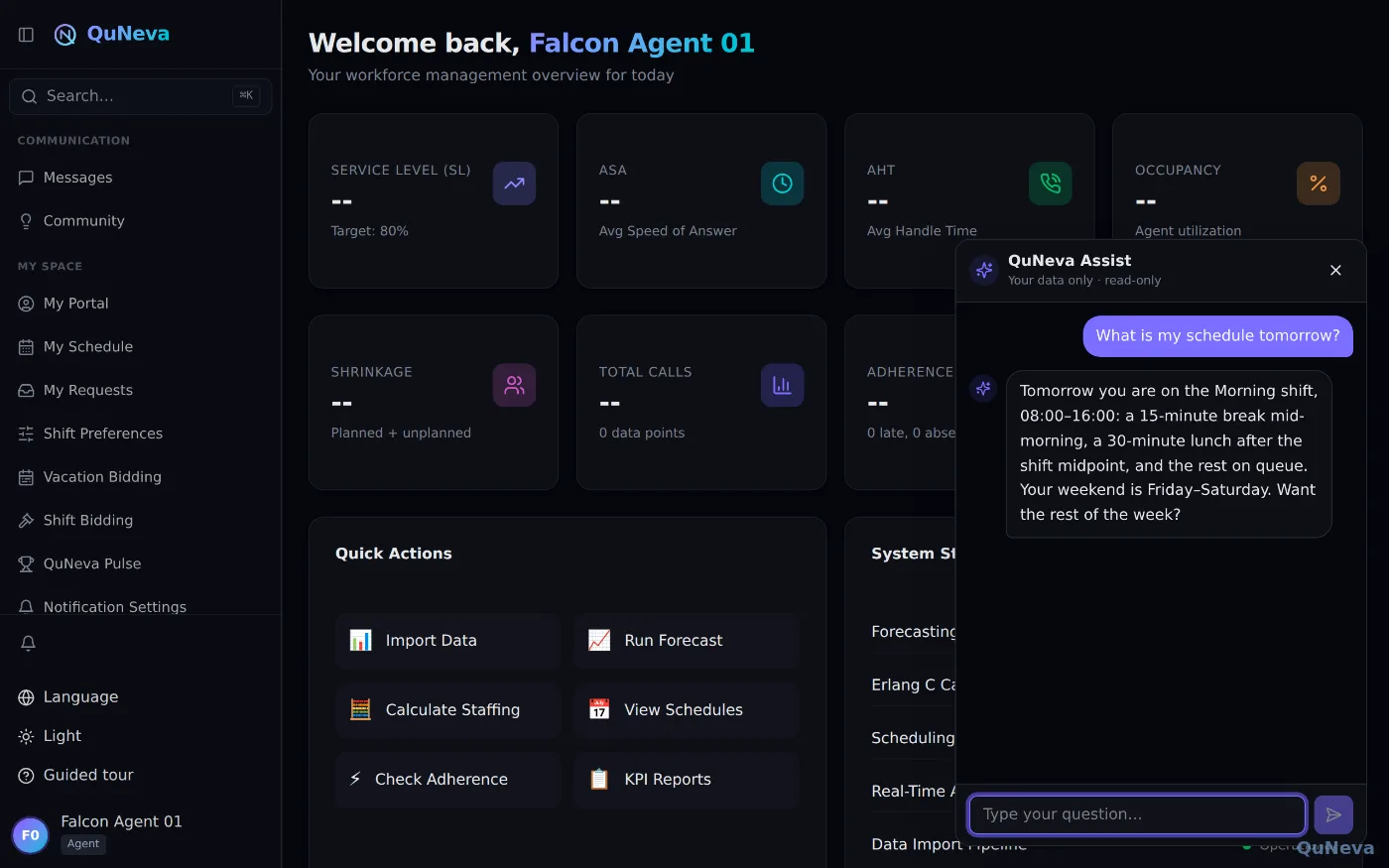Click the Run Forecast quick action
Viewport: 1389px width, 868px height.
[687, 641]
